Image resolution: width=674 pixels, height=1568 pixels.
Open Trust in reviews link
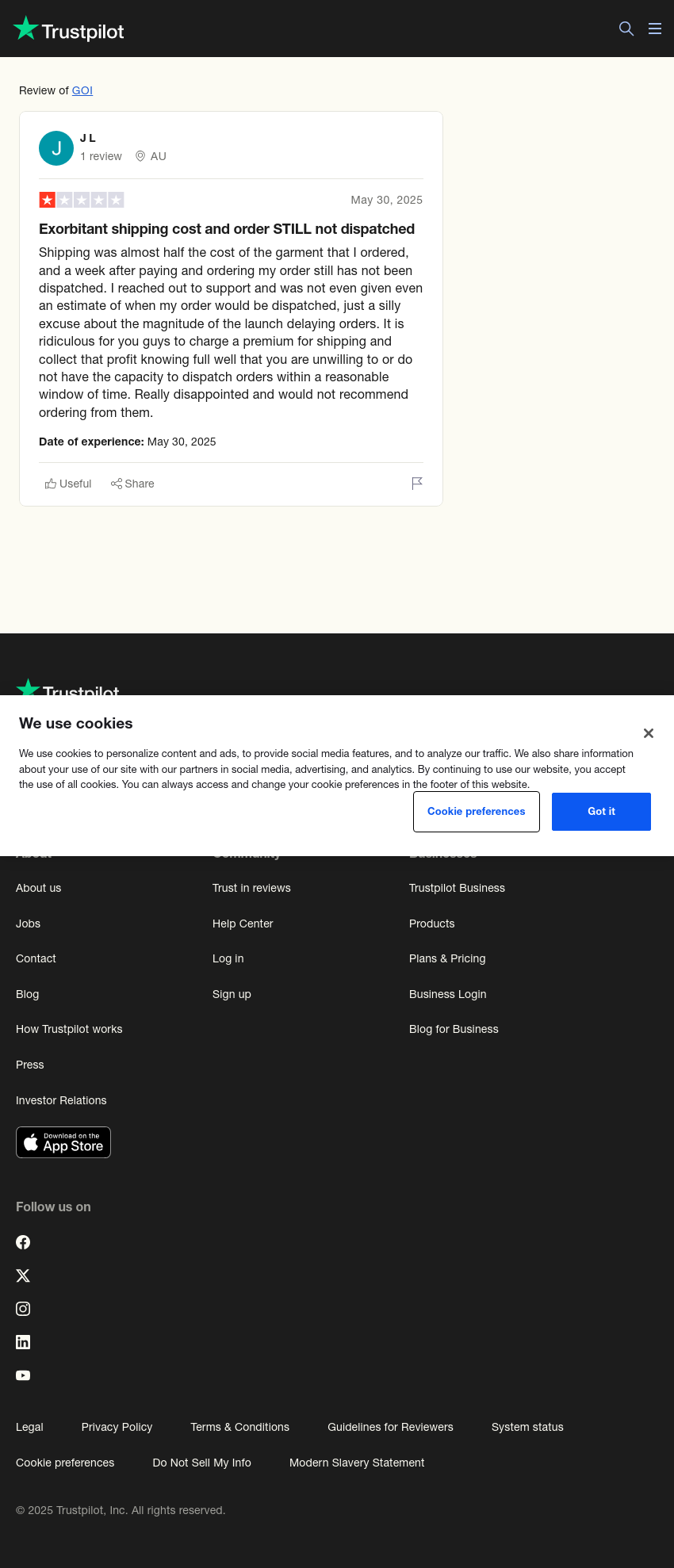click(251, 888)
